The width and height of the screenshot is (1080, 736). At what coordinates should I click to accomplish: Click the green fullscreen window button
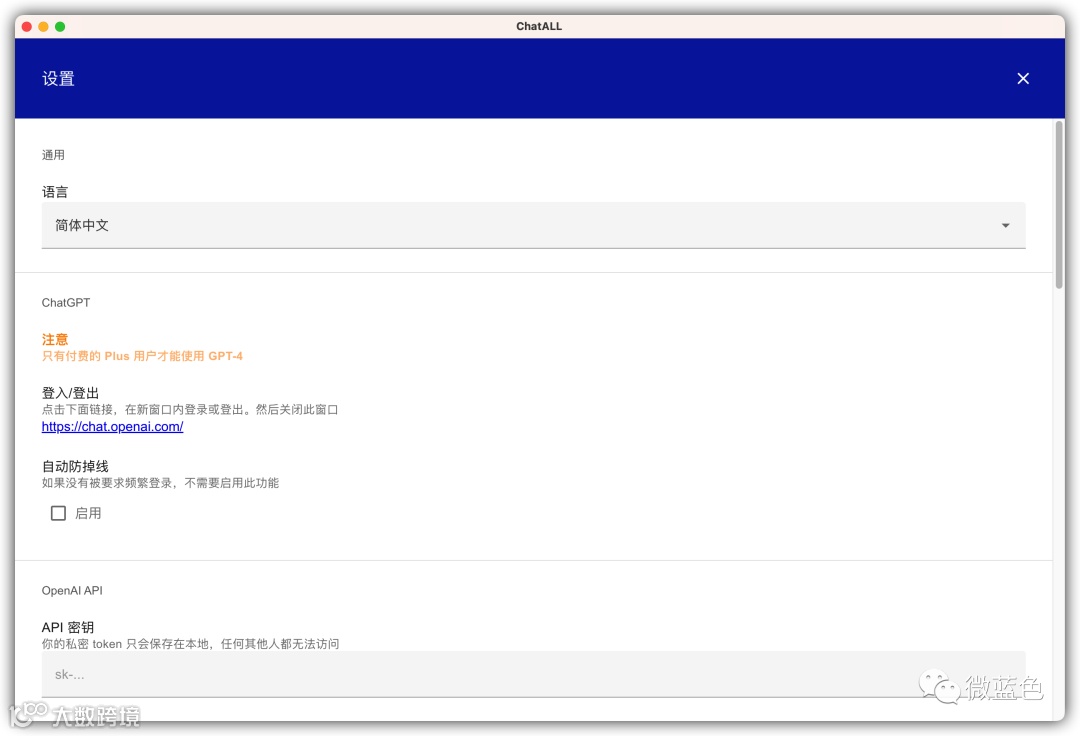click(60, 26)
